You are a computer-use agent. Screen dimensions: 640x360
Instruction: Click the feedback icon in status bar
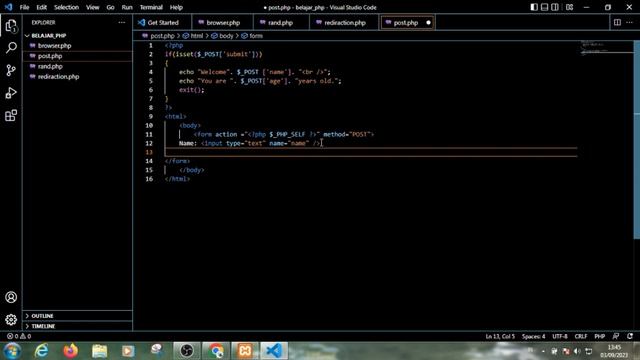616,336
